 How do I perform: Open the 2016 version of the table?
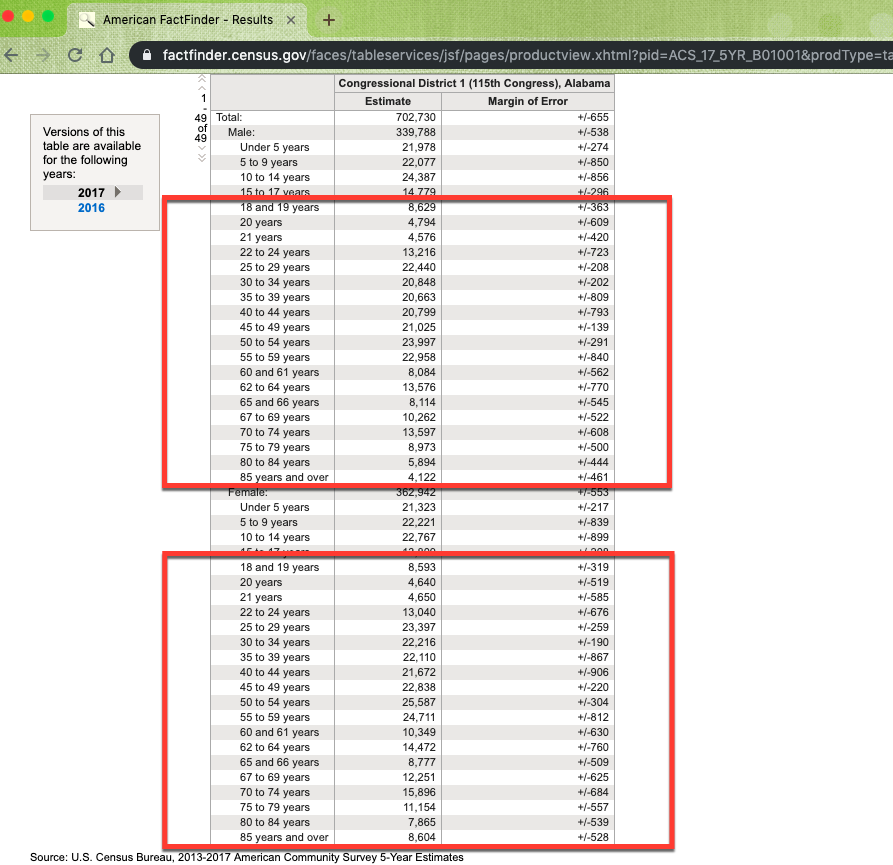(91, 208)
